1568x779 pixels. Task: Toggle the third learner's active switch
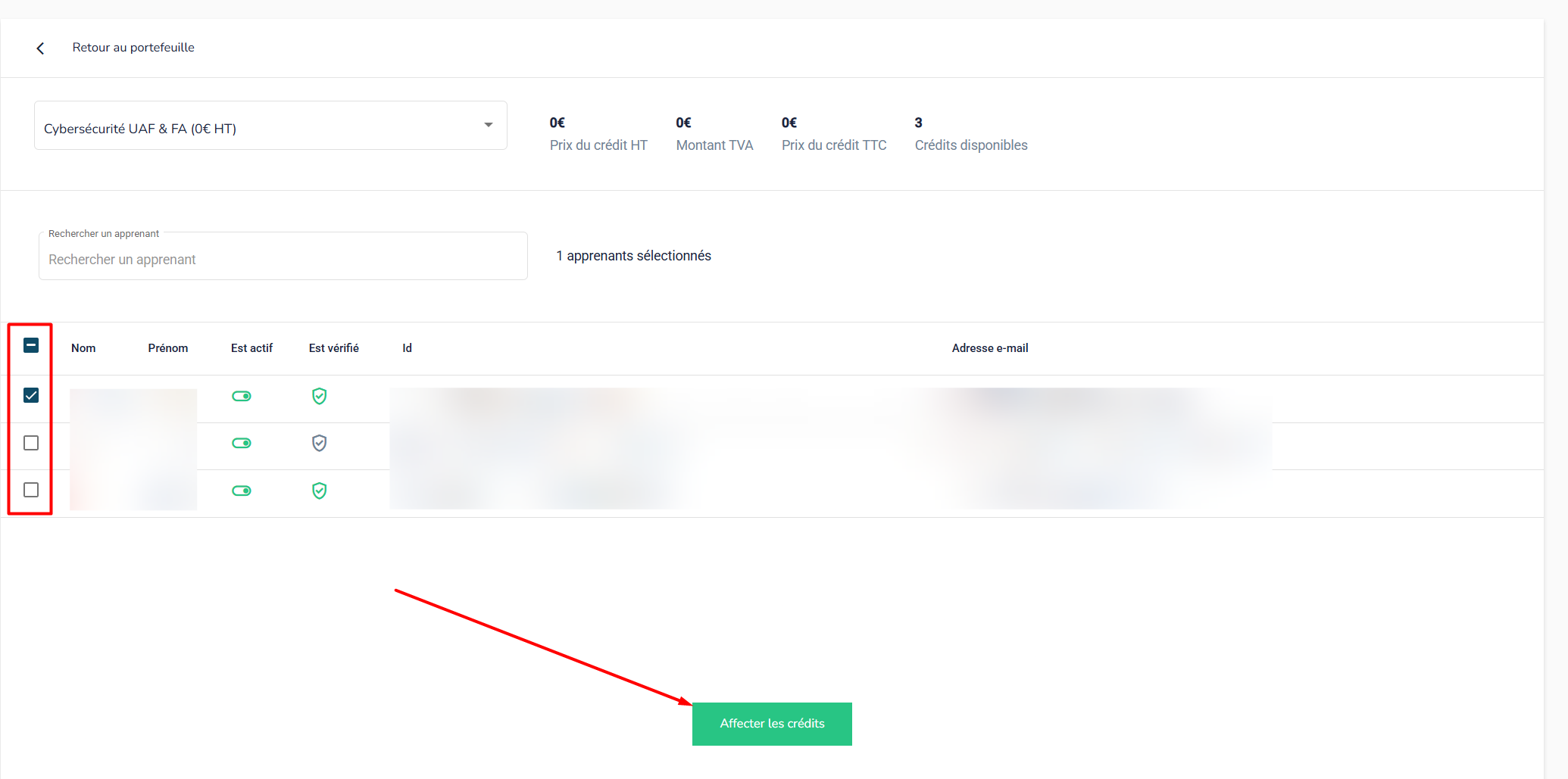pyautogui.click(x=242, y=491)
